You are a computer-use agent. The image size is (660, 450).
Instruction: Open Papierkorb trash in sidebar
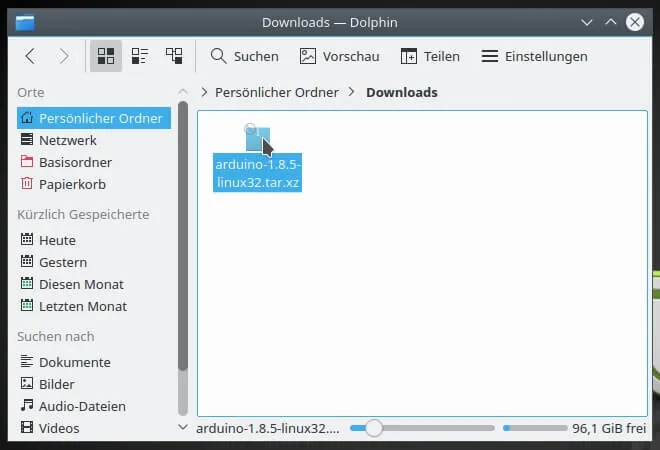coord(71,184)
